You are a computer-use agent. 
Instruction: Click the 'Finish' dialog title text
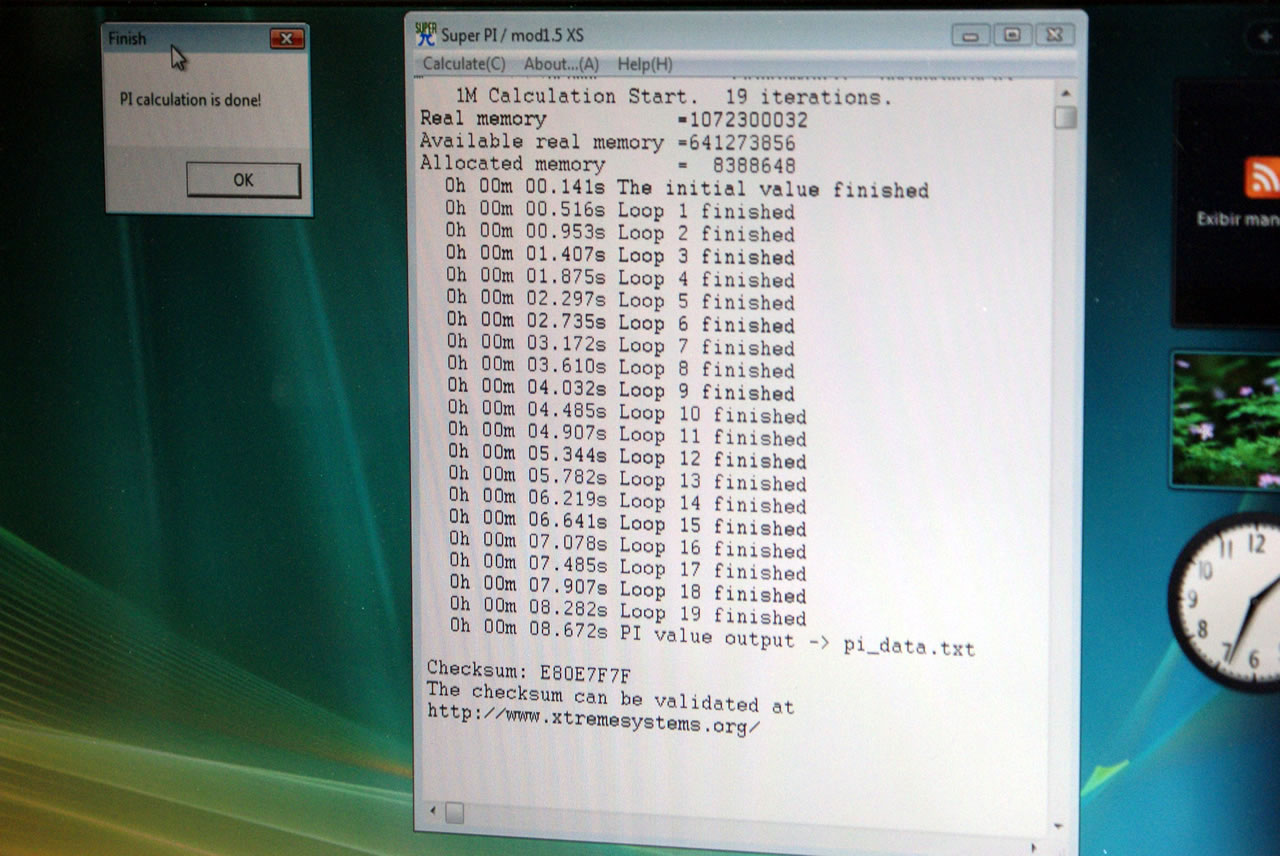click(128, 39)
